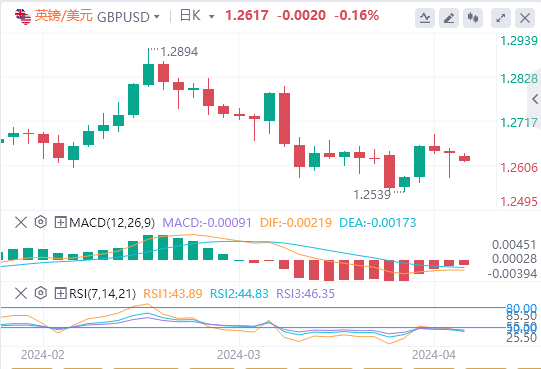
Task: Collapse side panel with left chevron
Action: (535, 99)
